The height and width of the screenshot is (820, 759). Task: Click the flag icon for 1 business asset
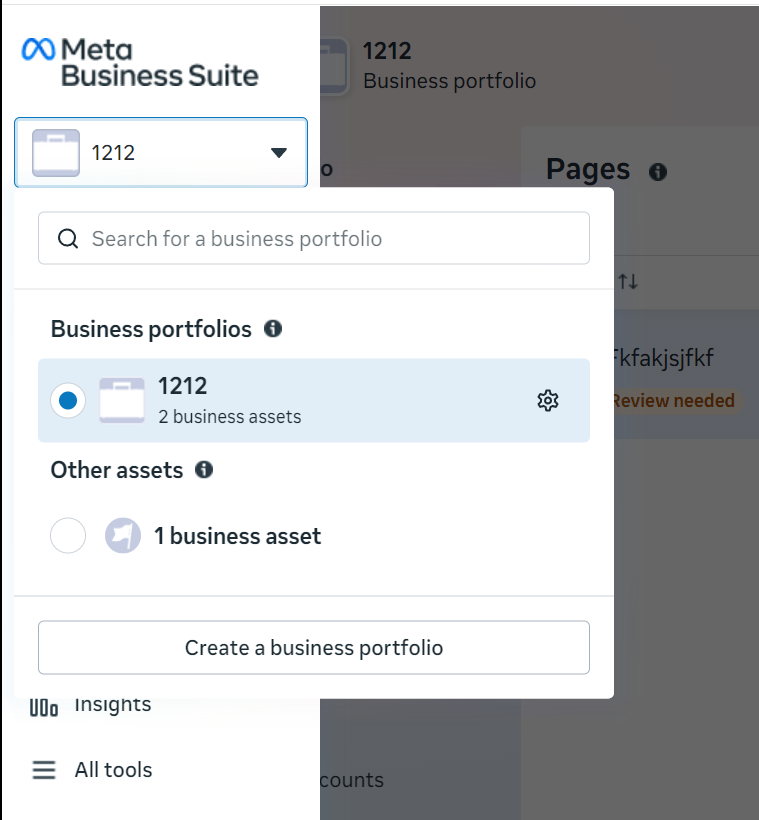click(123, 536)
